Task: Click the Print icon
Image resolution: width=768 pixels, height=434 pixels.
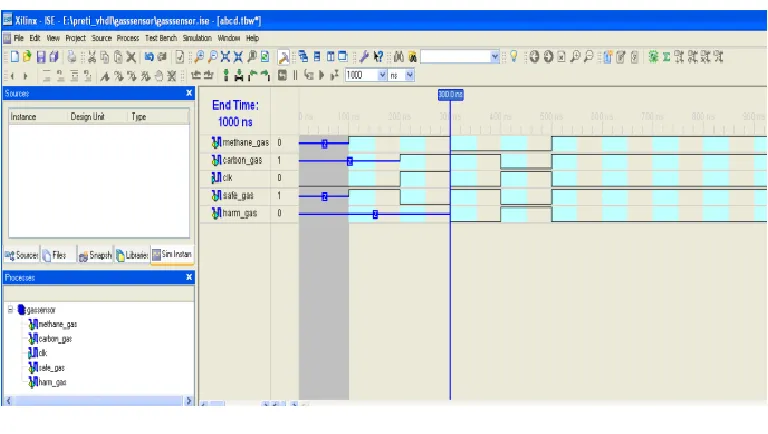Action: tap(72, 57)
